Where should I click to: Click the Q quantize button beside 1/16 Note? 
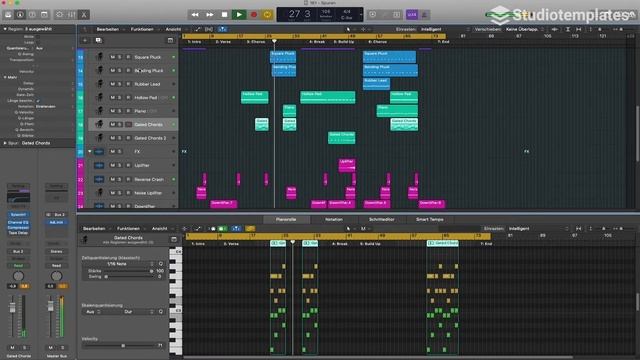point(161,264)
